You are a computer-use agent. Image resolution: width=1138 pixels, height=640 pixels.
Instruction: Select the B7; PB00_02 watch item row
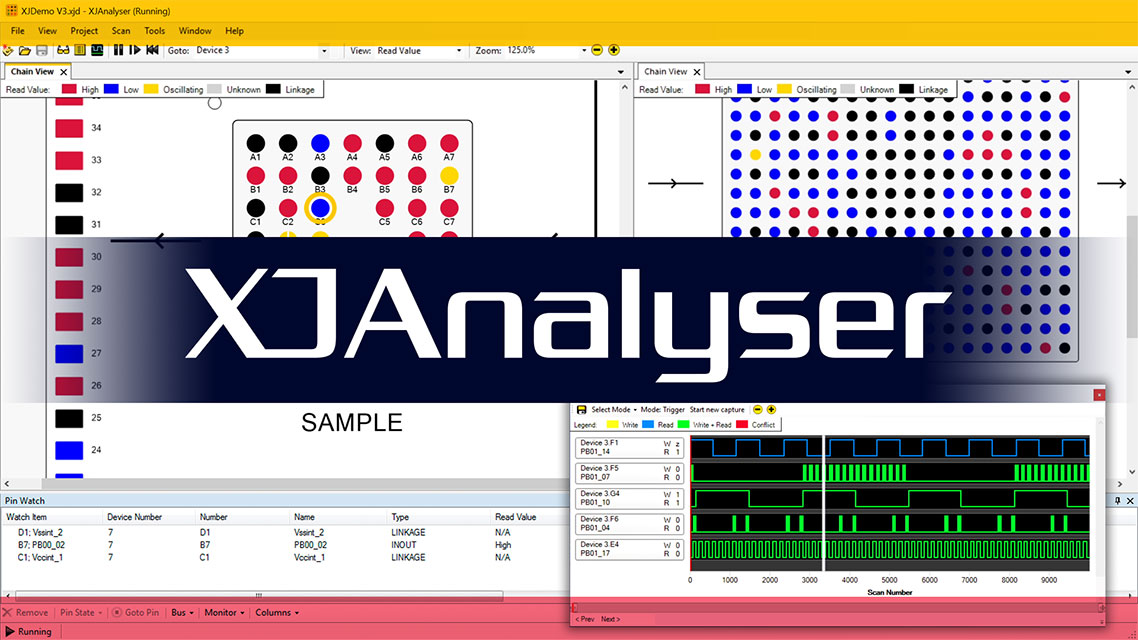(283, 545)
